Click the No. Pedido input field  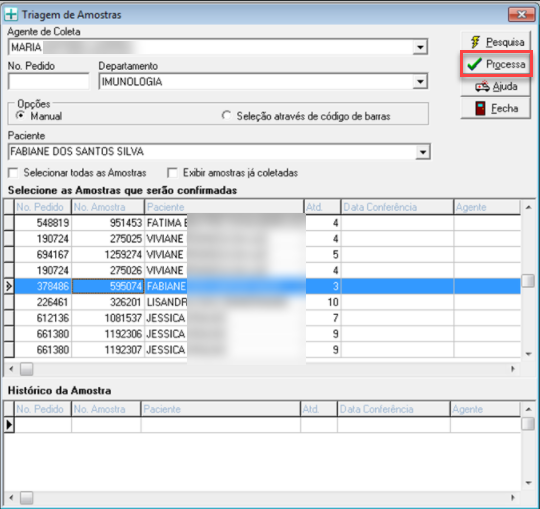[49, 82]
